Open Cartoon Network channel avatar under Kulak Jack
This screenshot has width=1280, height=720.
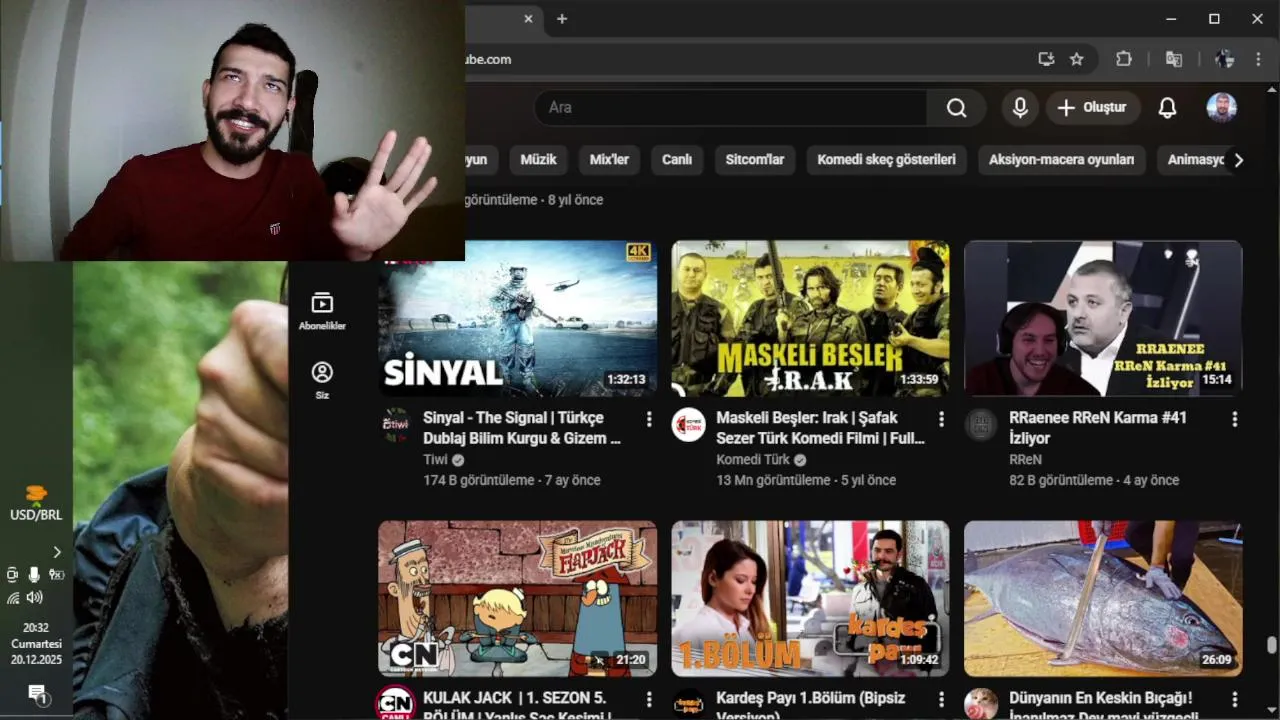pos(395,703)
